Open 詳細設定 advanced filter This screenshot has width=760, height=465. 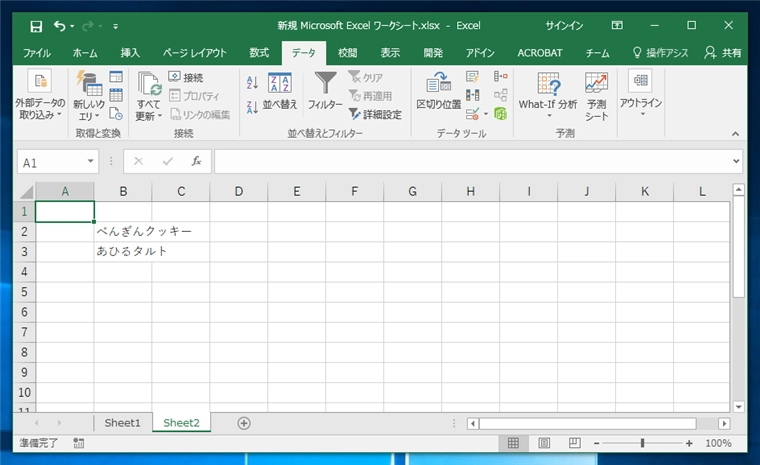click(x=375, y=114)
